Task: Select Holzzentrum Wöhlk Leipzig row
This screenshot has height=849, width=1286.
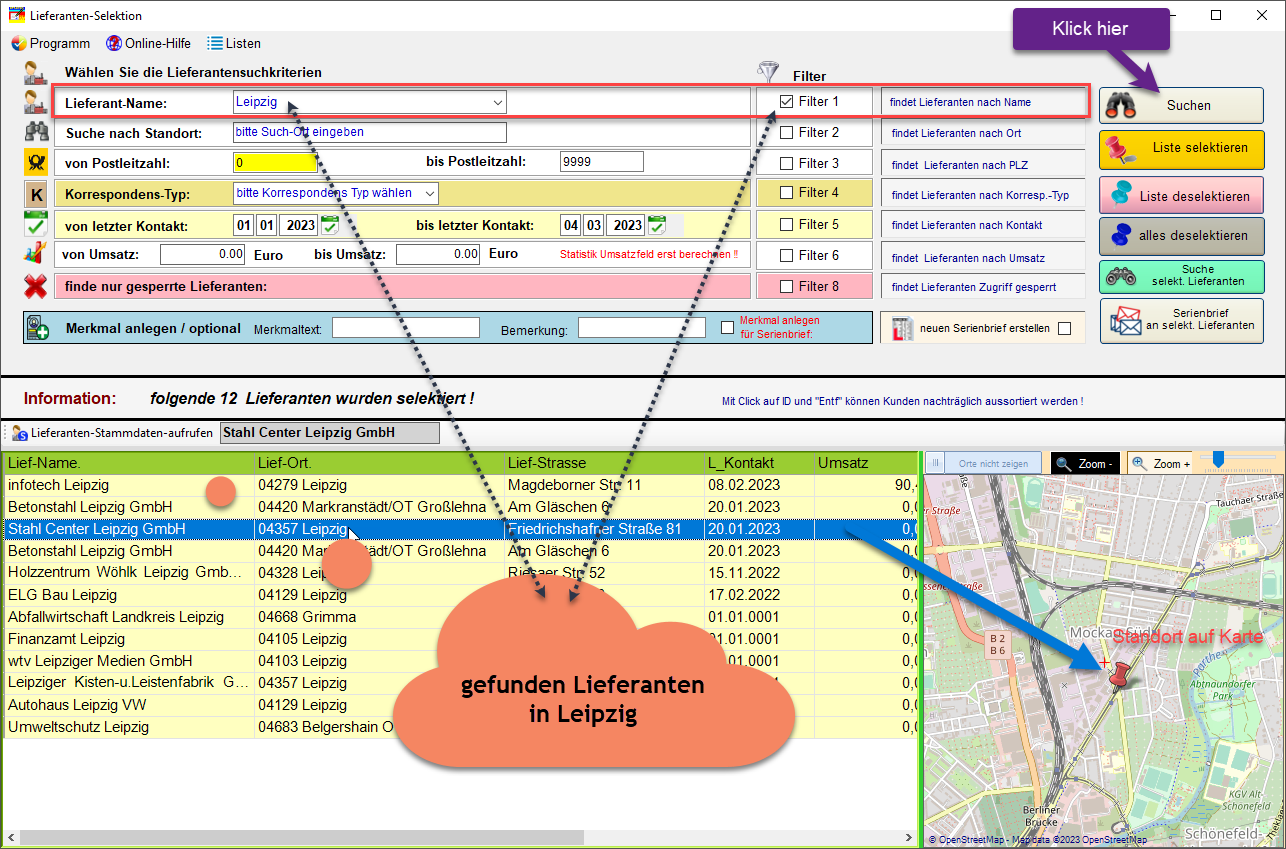Action: [x=460, y=573]
